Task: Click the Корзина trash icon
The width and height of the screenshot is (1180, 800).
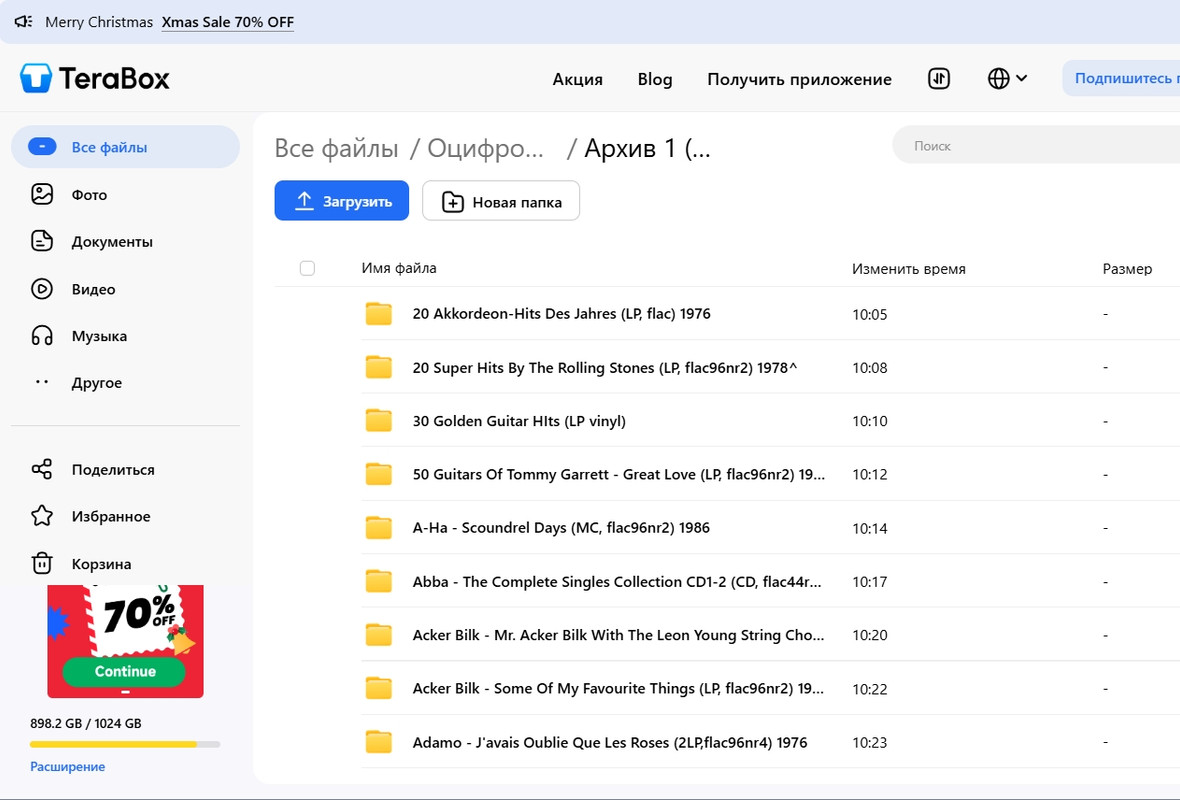Action: tap(42, 563)
